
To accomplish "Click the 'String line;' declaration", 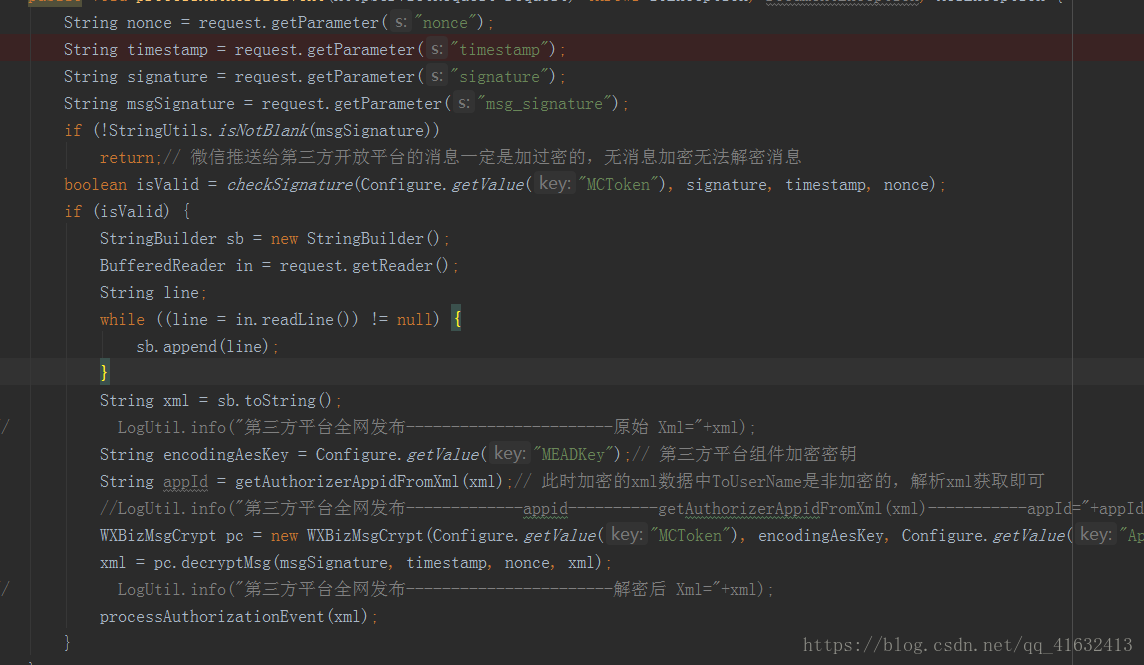I will coord(153,293).
